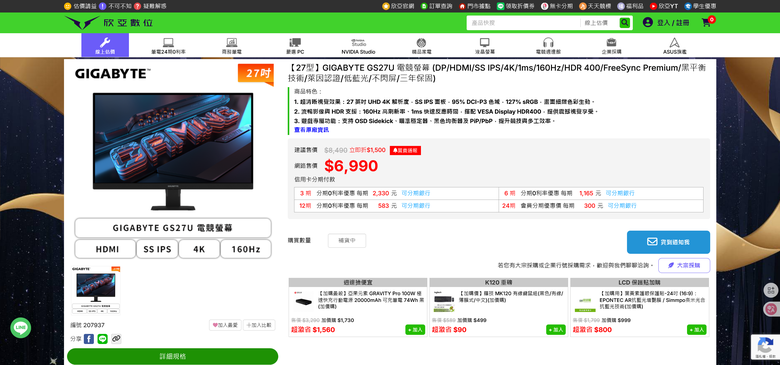780x365 pixels.
Task: Click the upper pink floating side icon
Action: (x=772, y=290)
